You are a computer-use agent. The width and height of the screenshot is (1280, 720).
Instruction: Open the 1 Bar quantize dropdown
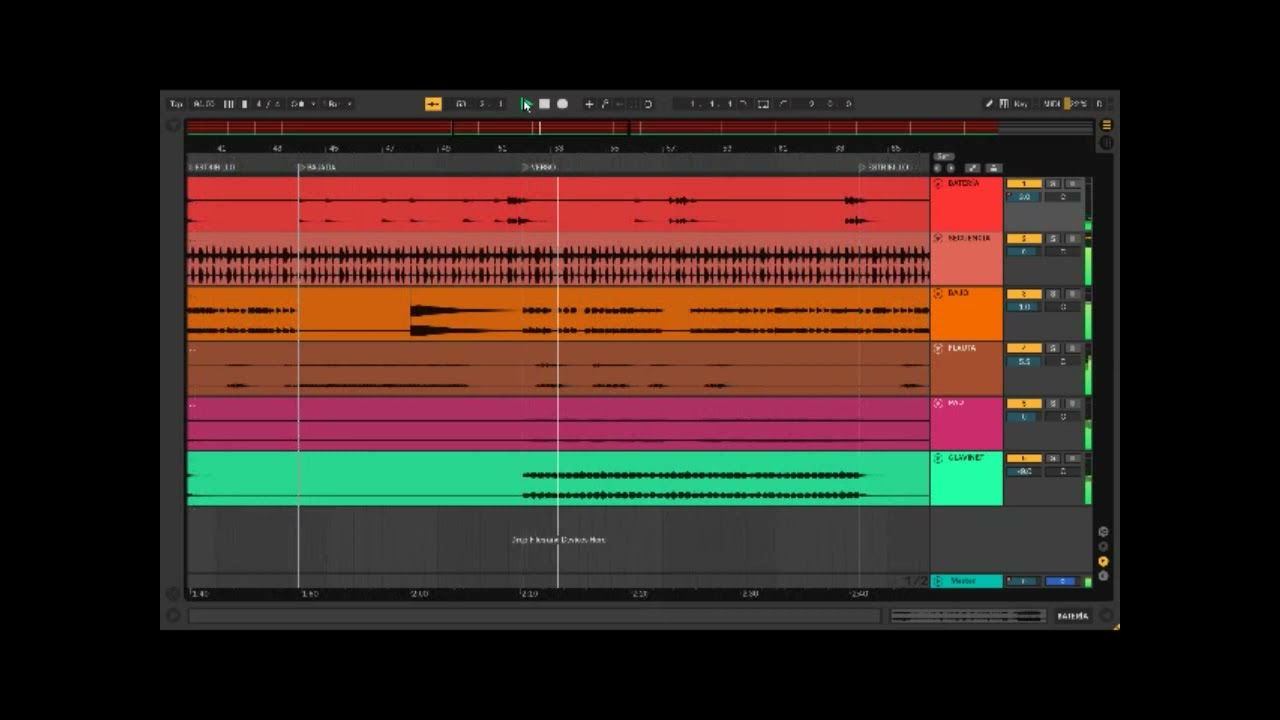pyautogui.click(x=336, y=104)
